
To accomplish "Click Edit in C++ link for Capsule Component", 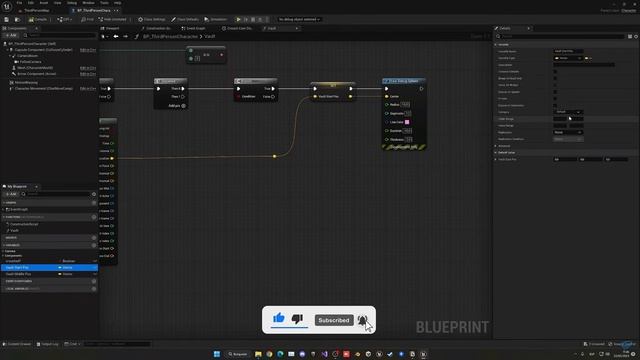I will tap(88, 50).
